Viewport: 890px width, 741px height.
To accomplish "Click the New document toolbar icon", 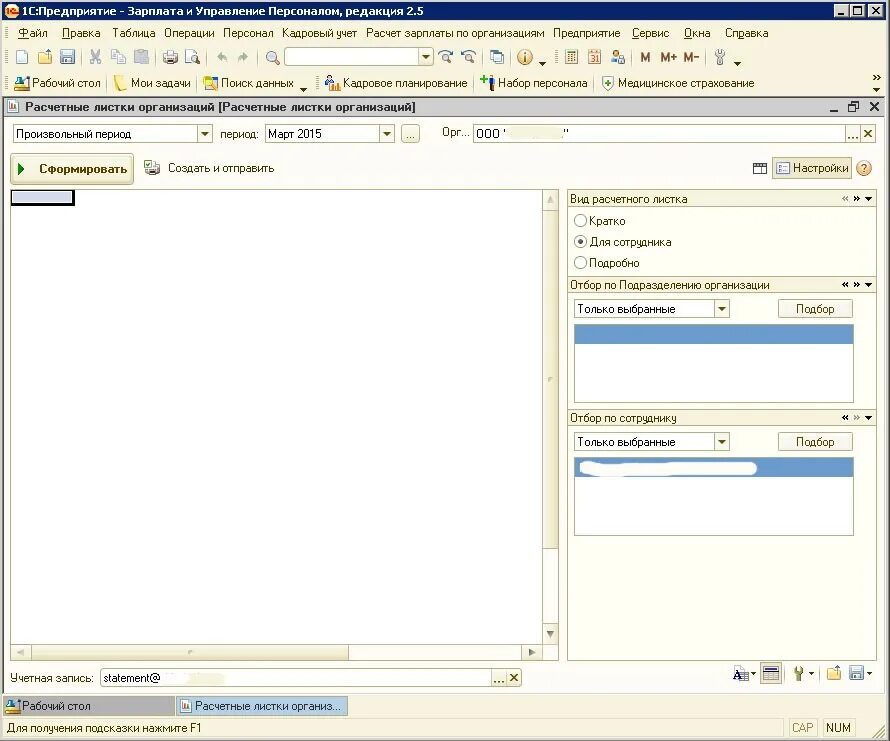I will 22,57.
